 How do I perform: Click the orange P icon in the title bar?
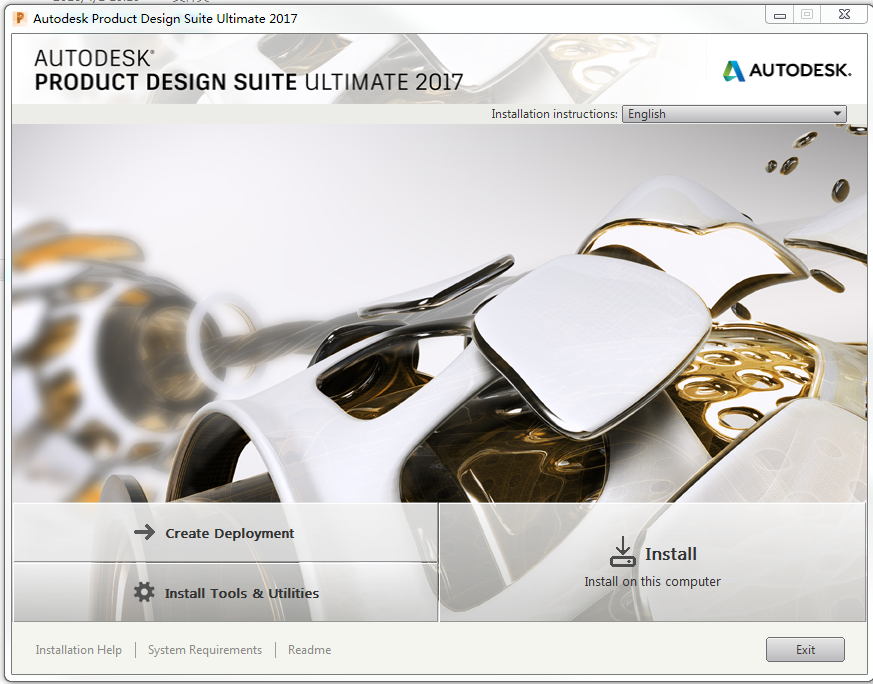coord(19,18)
